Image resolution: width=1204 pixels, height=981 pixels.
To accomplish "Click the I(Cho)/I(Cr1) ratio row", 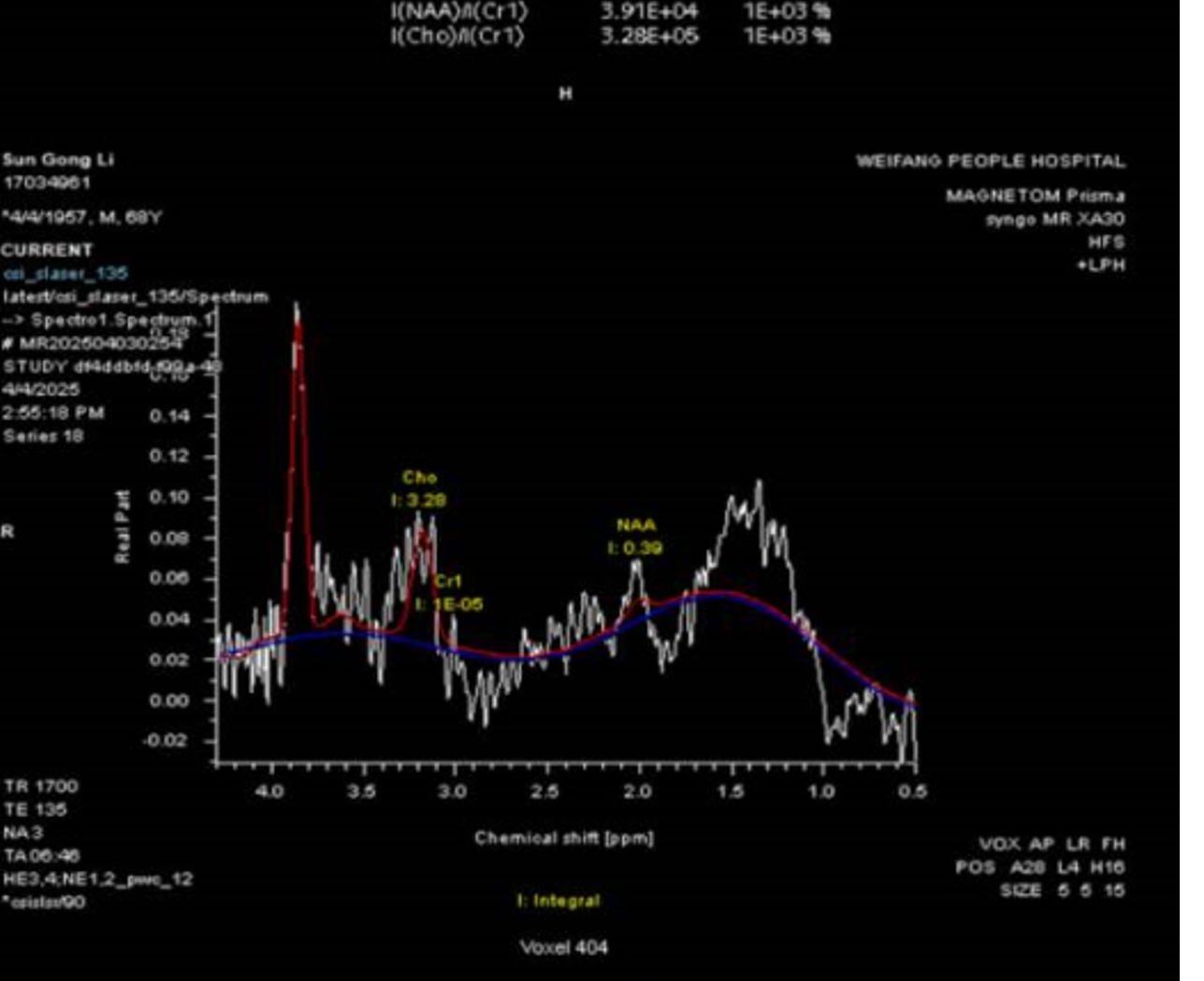I will pyautogui.click(x=610, y=36).
